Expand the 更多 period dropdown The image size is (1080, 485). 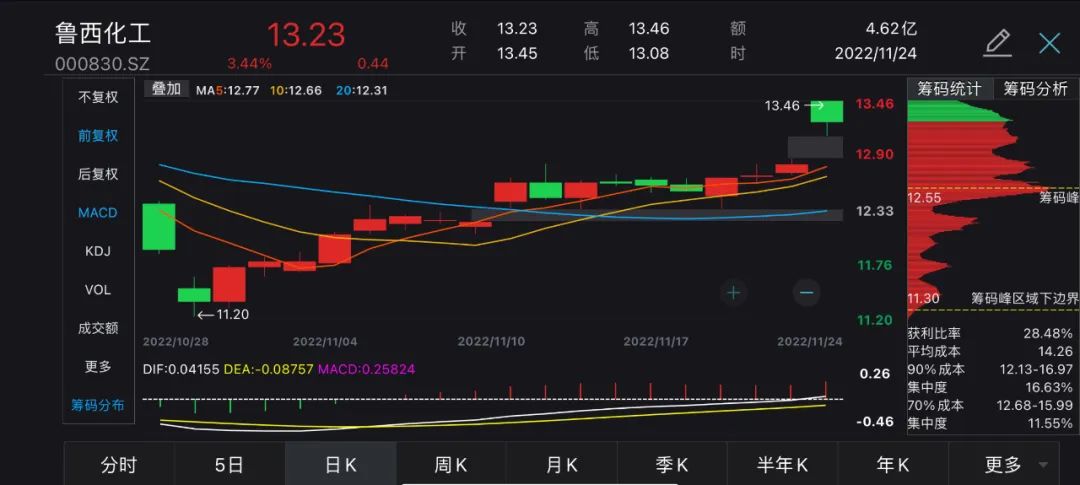coord(1015,464)
